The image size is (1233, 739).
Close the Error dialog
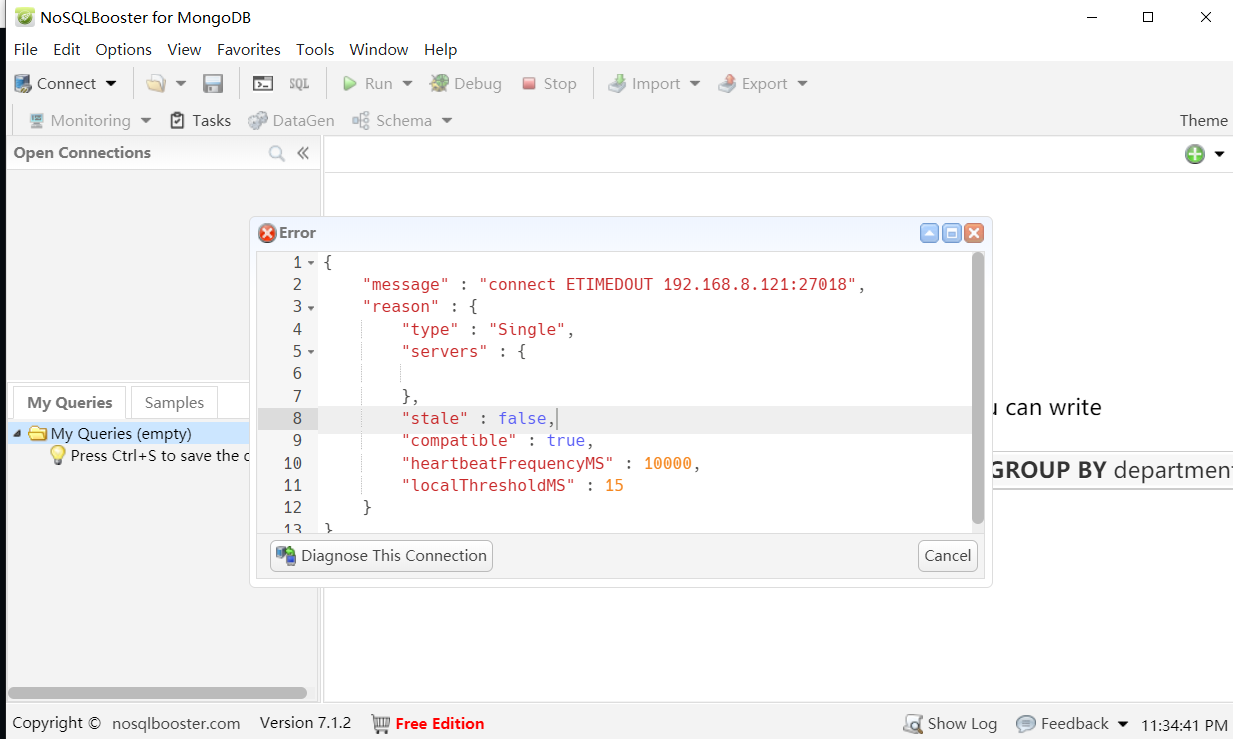coord(974,233)
